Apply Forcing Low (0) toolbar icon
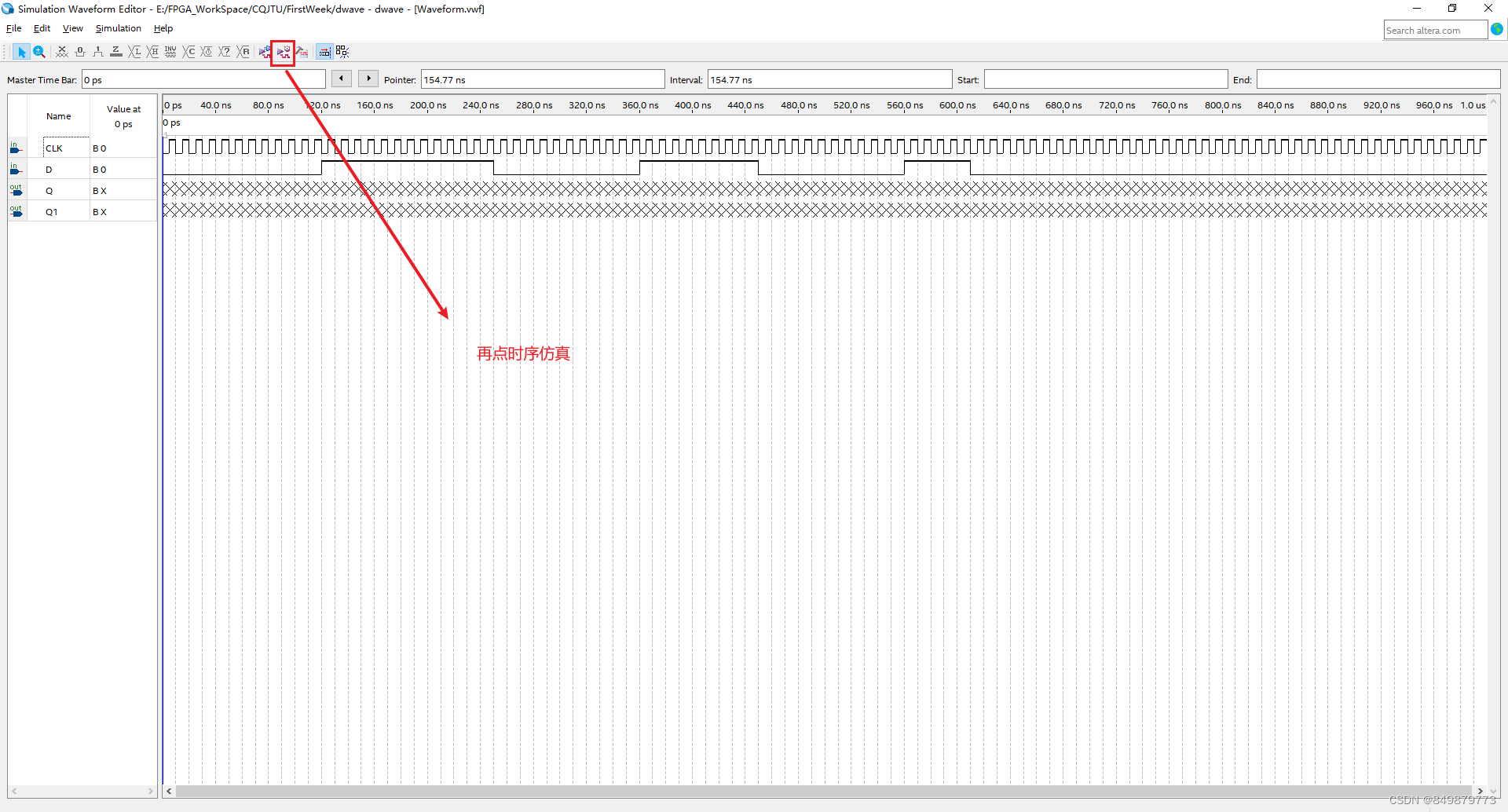The width and height of the screenshot is (1508, 812). (80, 52)
